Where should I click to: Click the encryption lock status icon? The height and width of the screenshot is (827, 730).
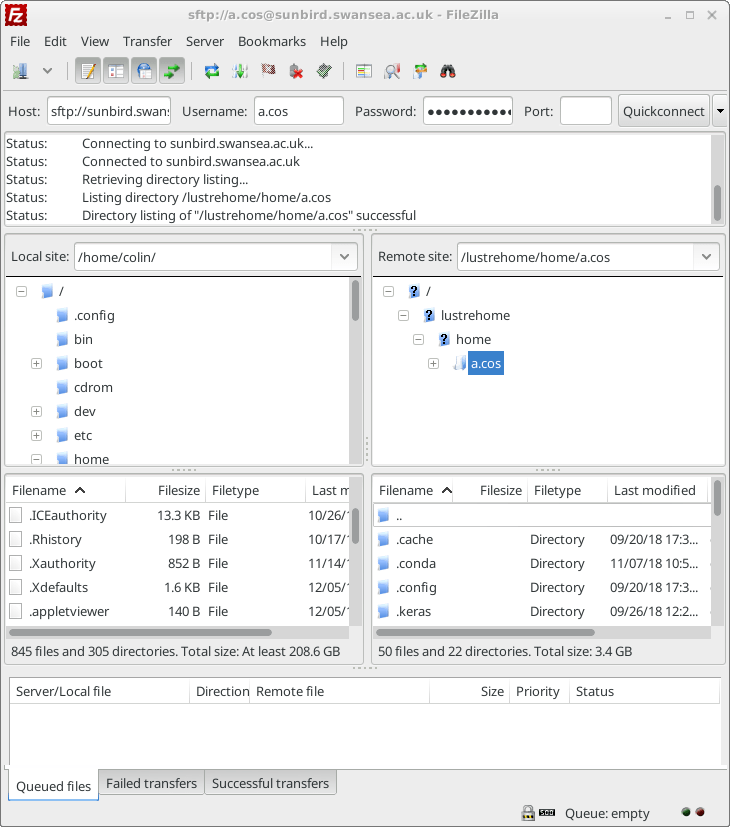528,813
